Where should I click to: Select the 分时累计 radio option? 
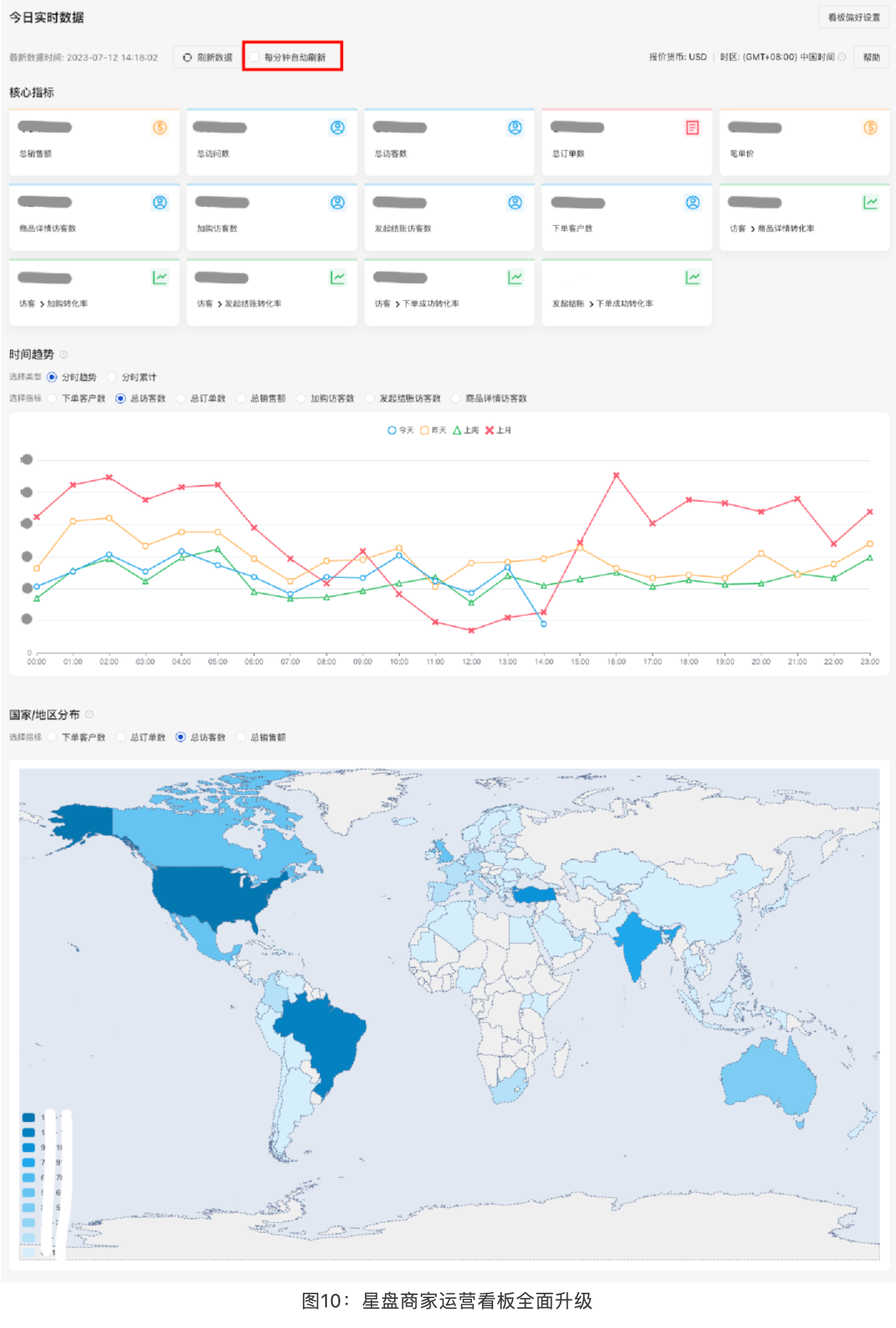112,378
